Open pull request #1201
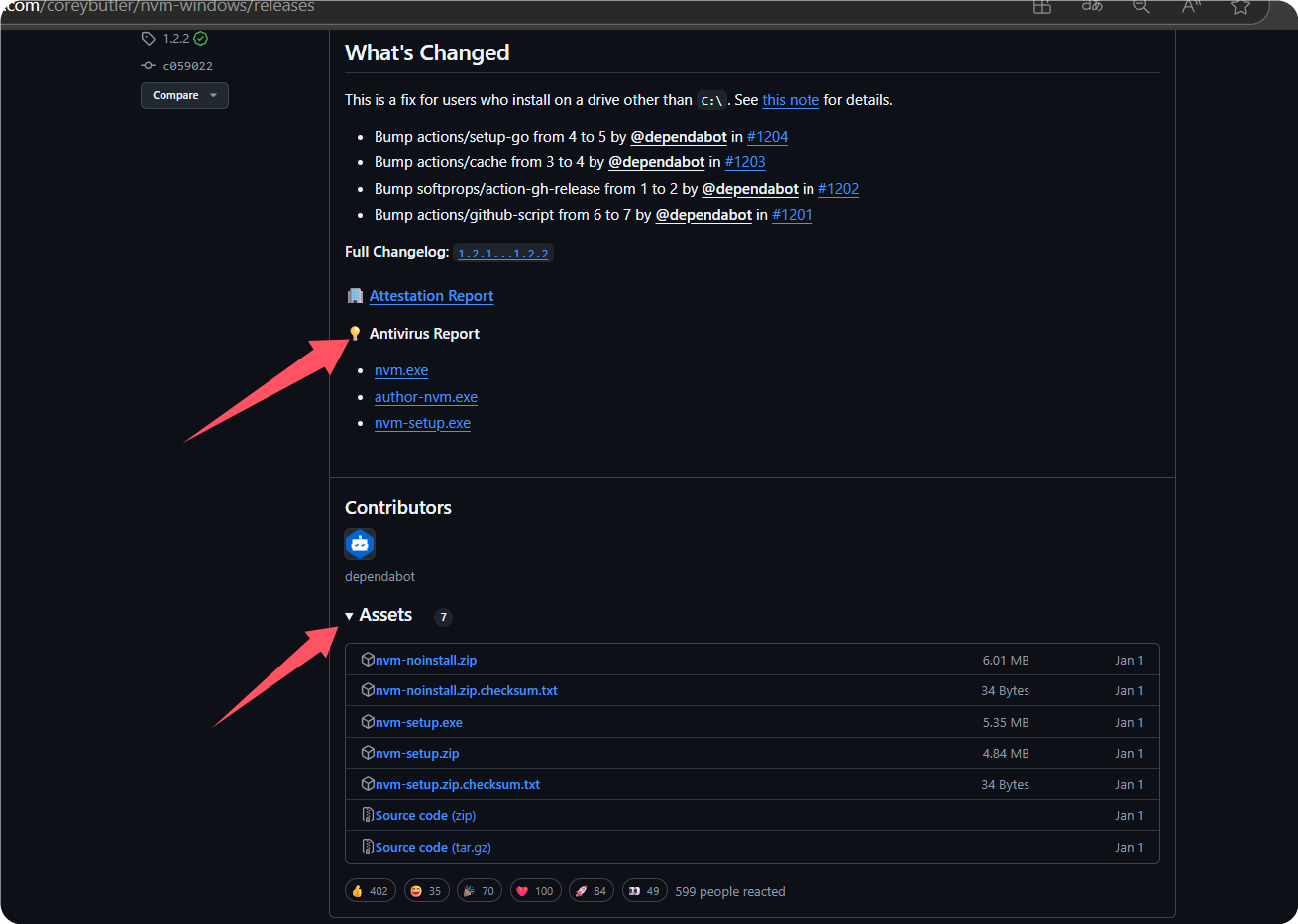 (792, 215)
